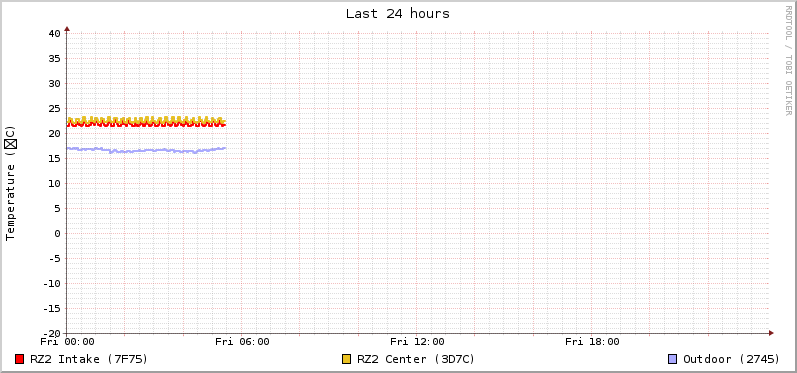Click the purple Outdoor temperature line
The height and width of the screenshot is (373, 797).
click(146, 150)
